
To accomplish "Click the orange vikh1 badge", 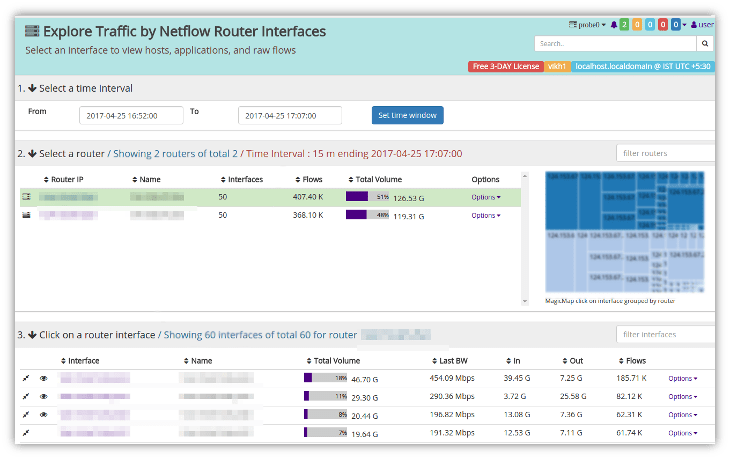I will pyautogui.click(x=557, y=67).
